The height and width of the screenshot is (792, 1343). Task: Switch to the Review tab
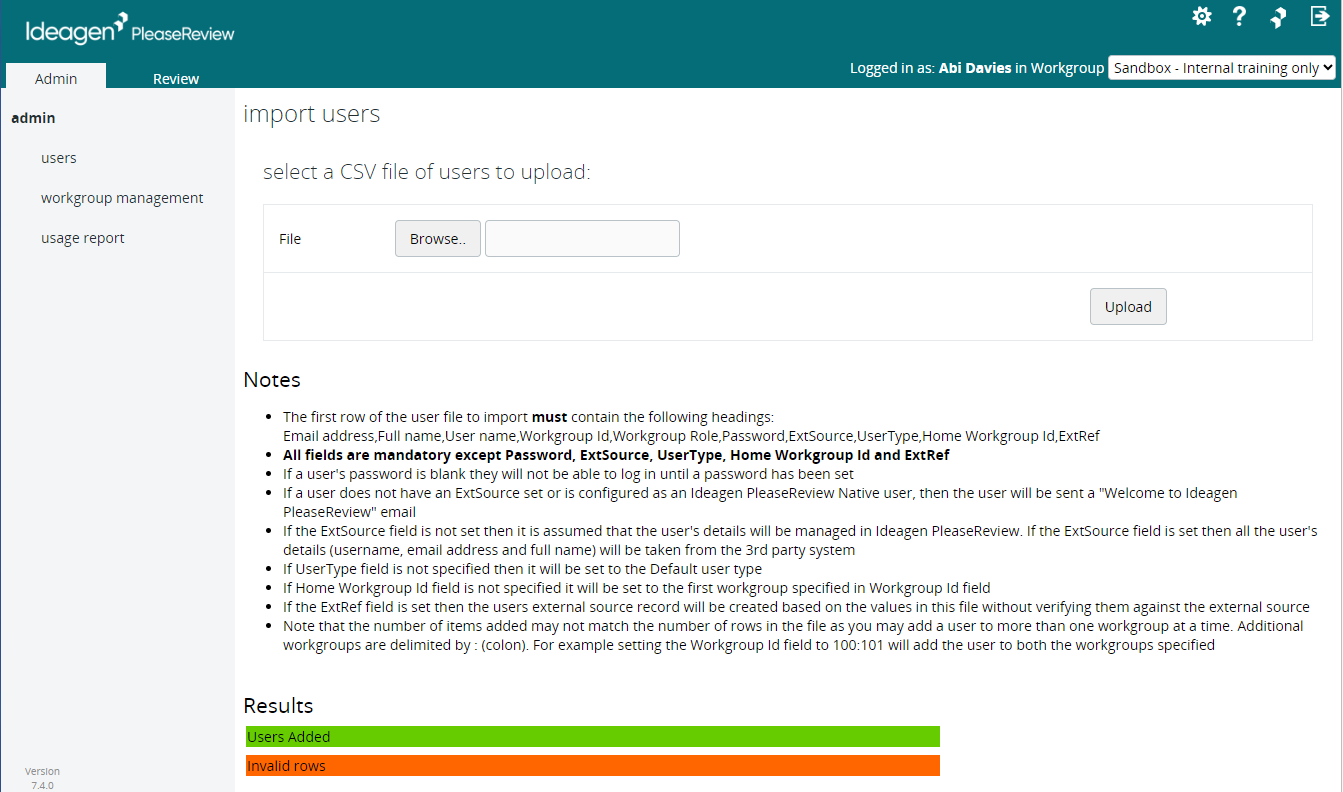coord(175,78)
